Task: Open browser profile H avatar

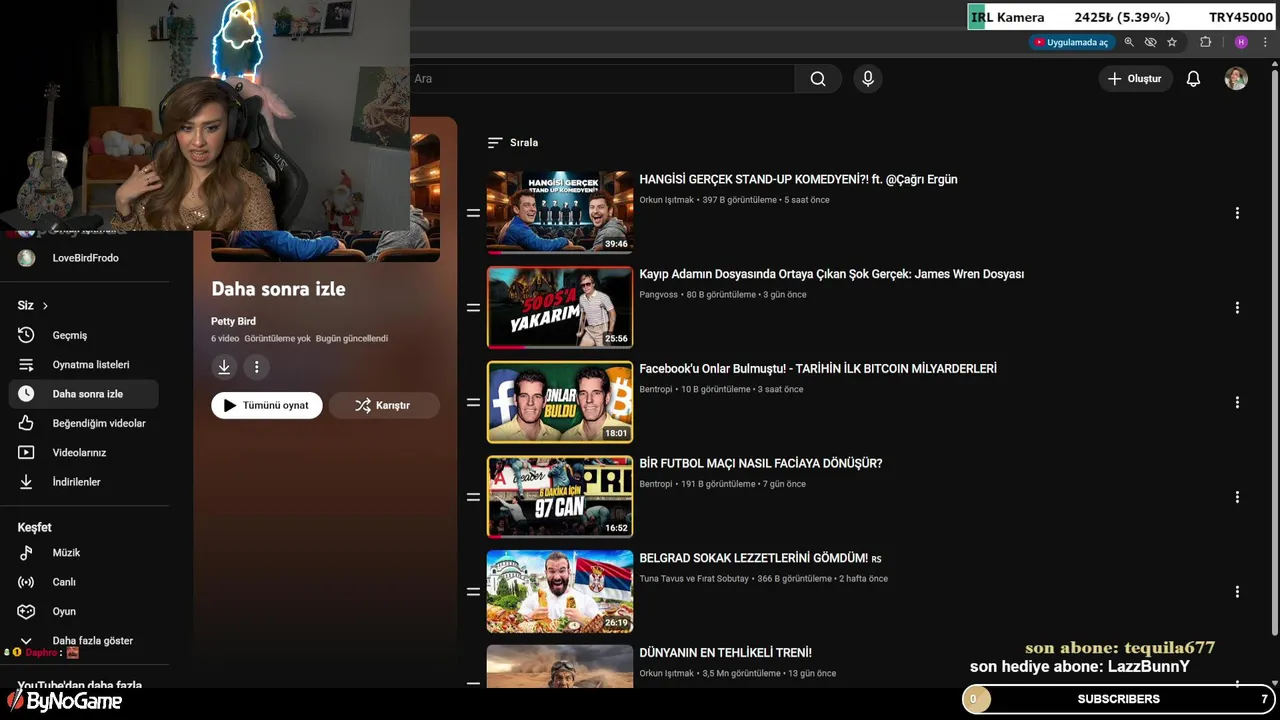Action: [x=1241, y=42]
